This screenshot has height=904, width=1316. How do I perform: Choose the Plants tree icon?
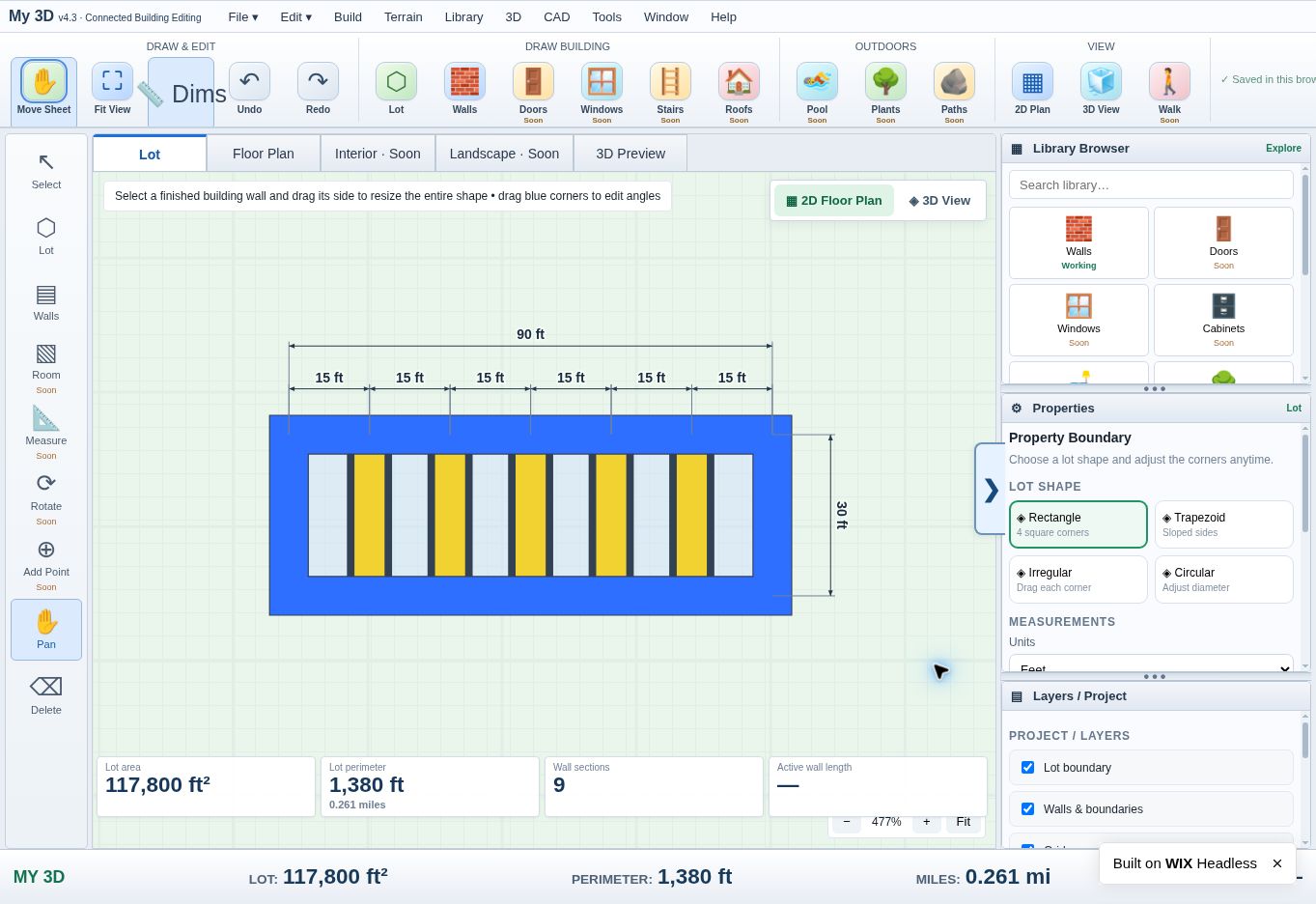click(x=885, y=91)
